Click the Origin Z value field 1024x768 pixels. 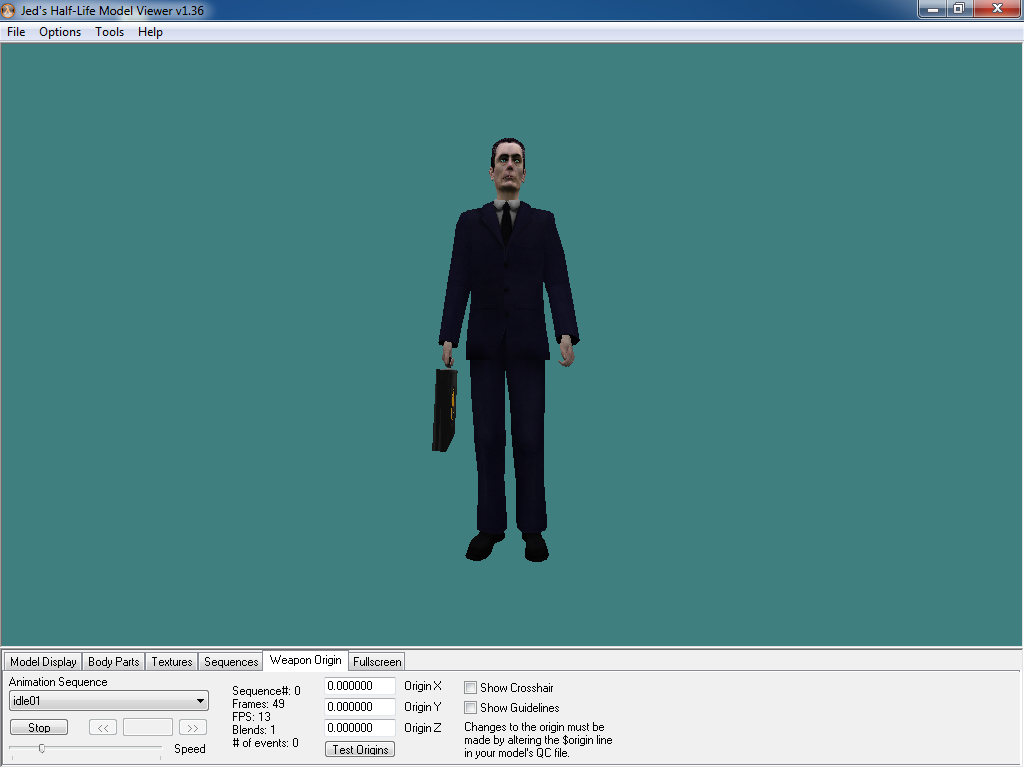pos(360,728)
